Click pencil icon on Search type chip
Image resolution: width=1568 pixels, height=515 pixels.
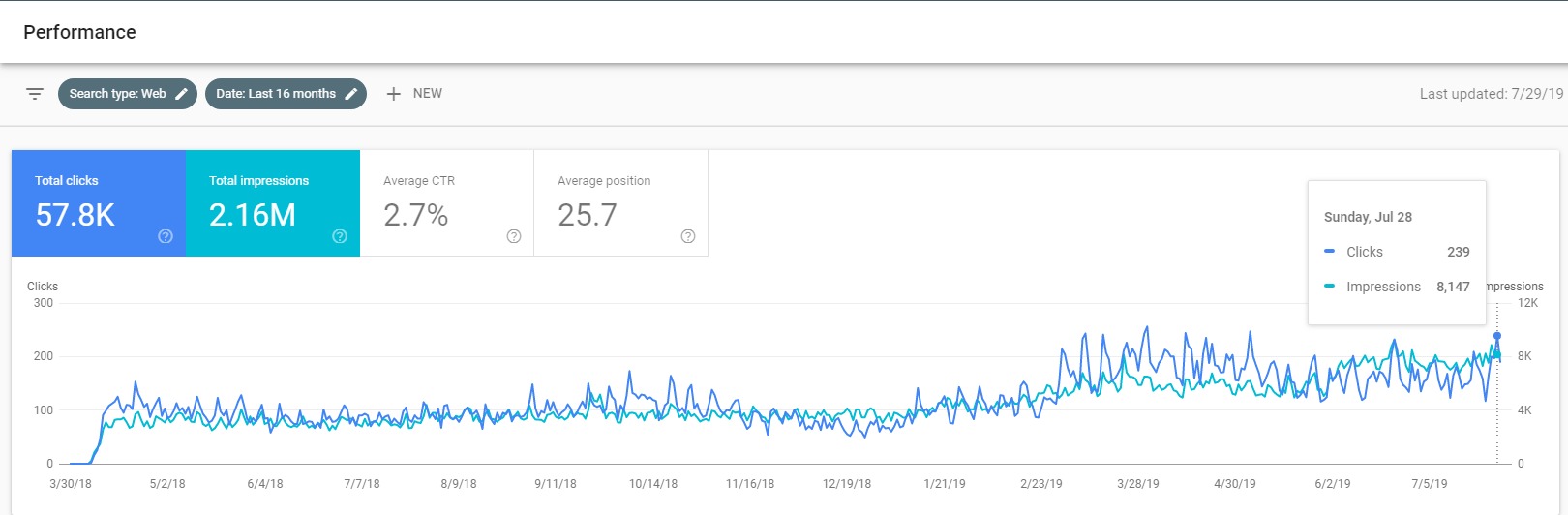(181, 94)
